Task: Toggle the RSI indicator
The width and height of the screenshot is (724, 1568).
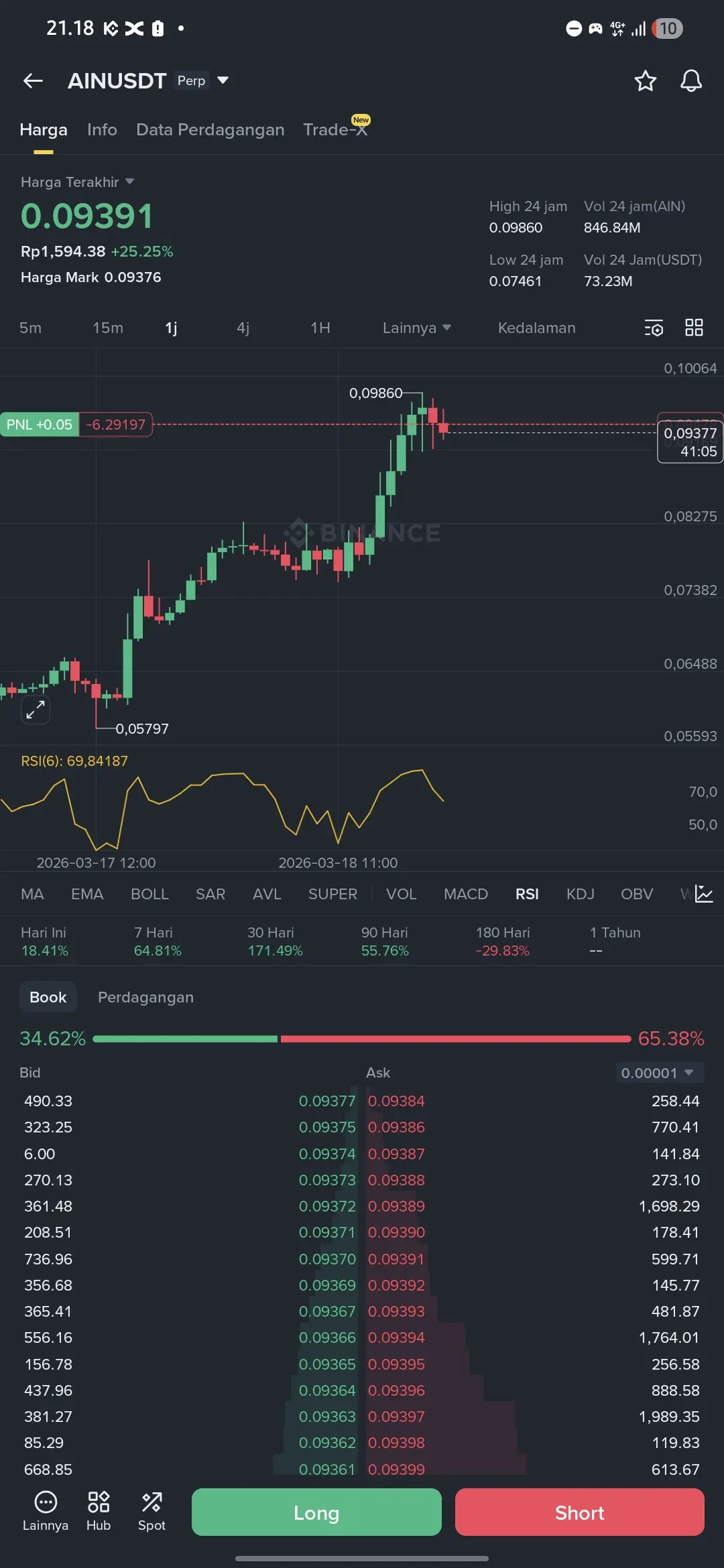Action: click(527, 894)
